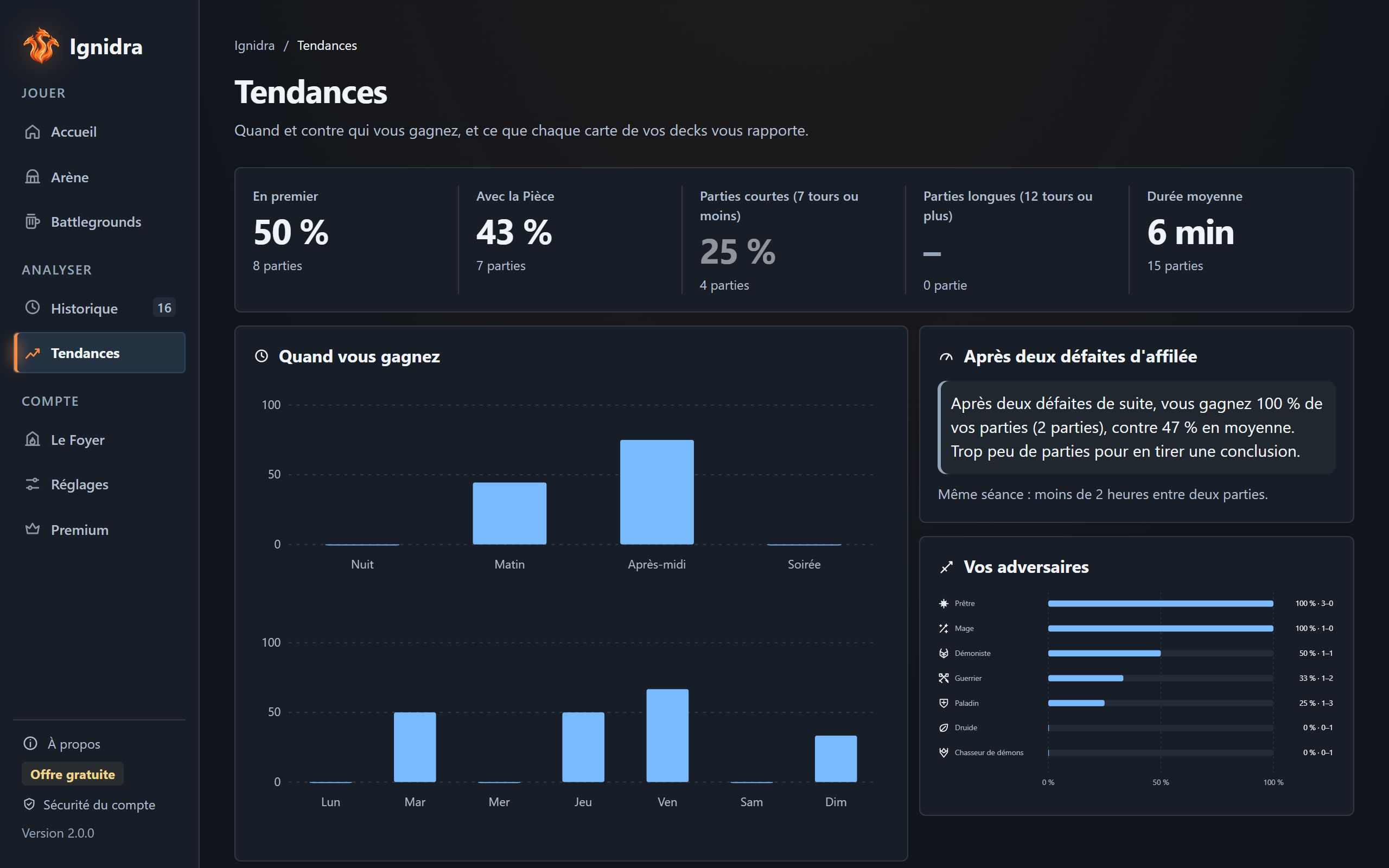Click the Premium crown icon
Screen dimensions: 1389x868
[33, 529]
